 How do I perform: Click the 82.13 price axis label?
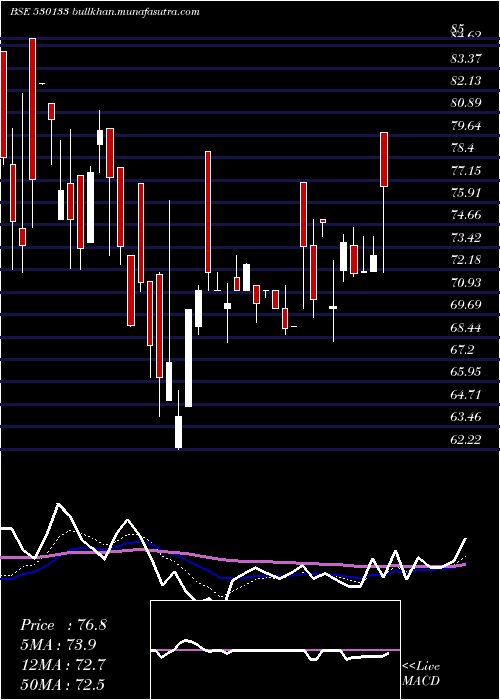(x=466, y=81)
